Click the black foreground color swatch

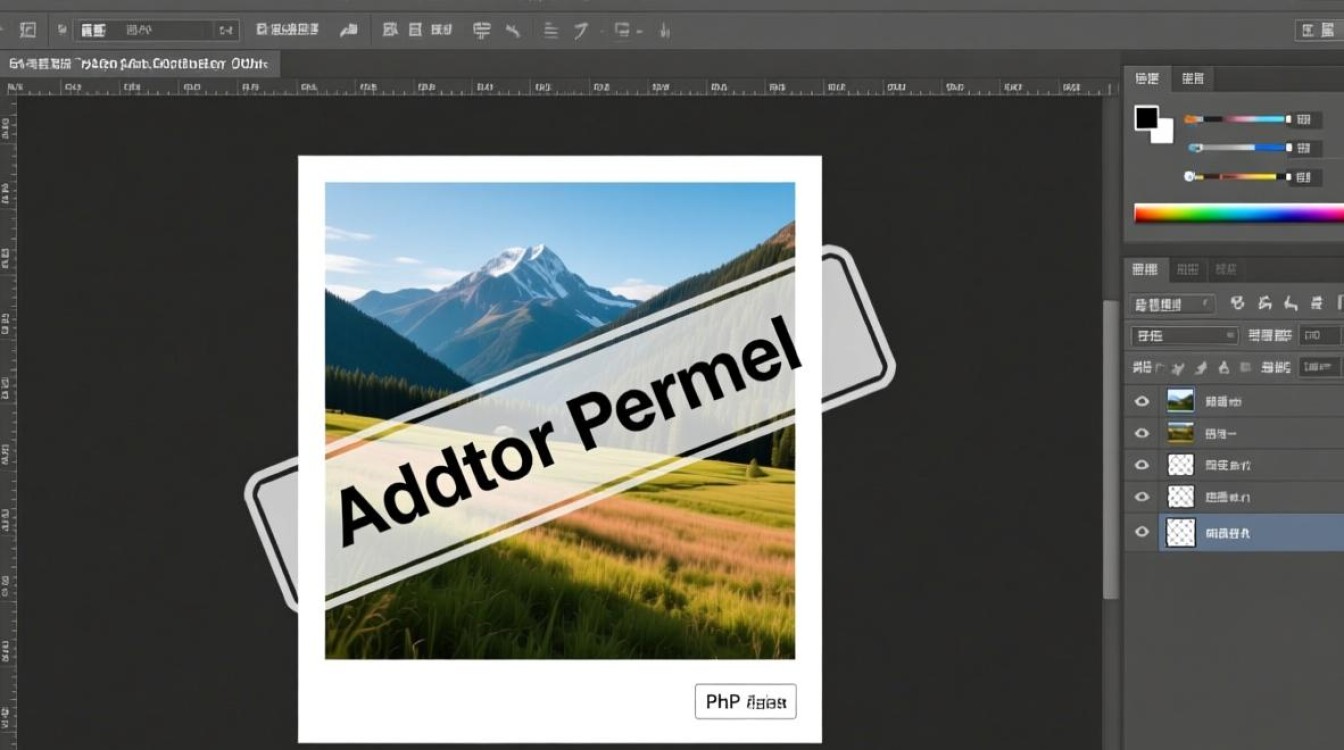click(x=1146, y=118)
